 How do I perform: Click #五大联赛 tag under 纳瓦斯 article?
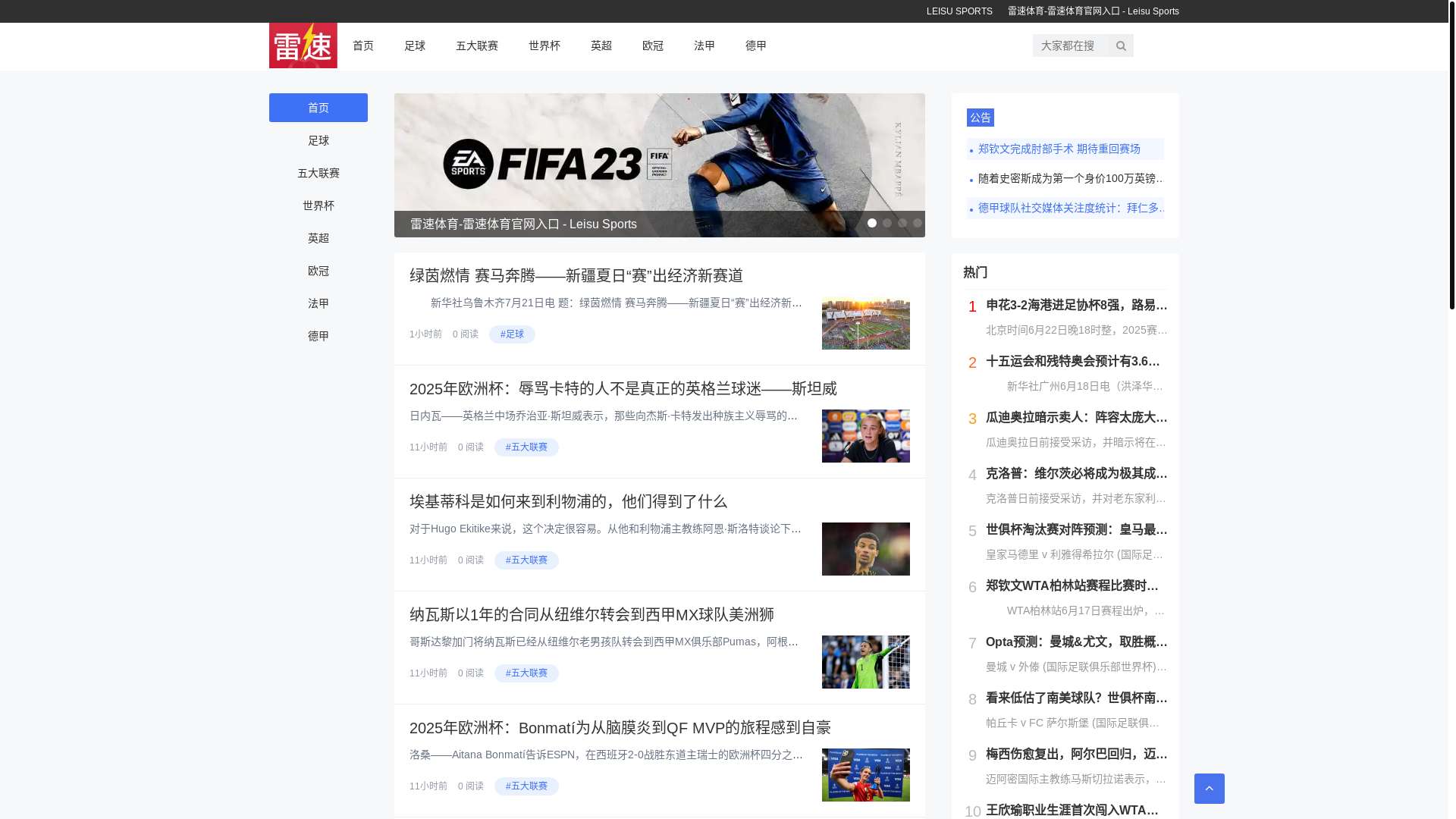click(x=526, y=673)
